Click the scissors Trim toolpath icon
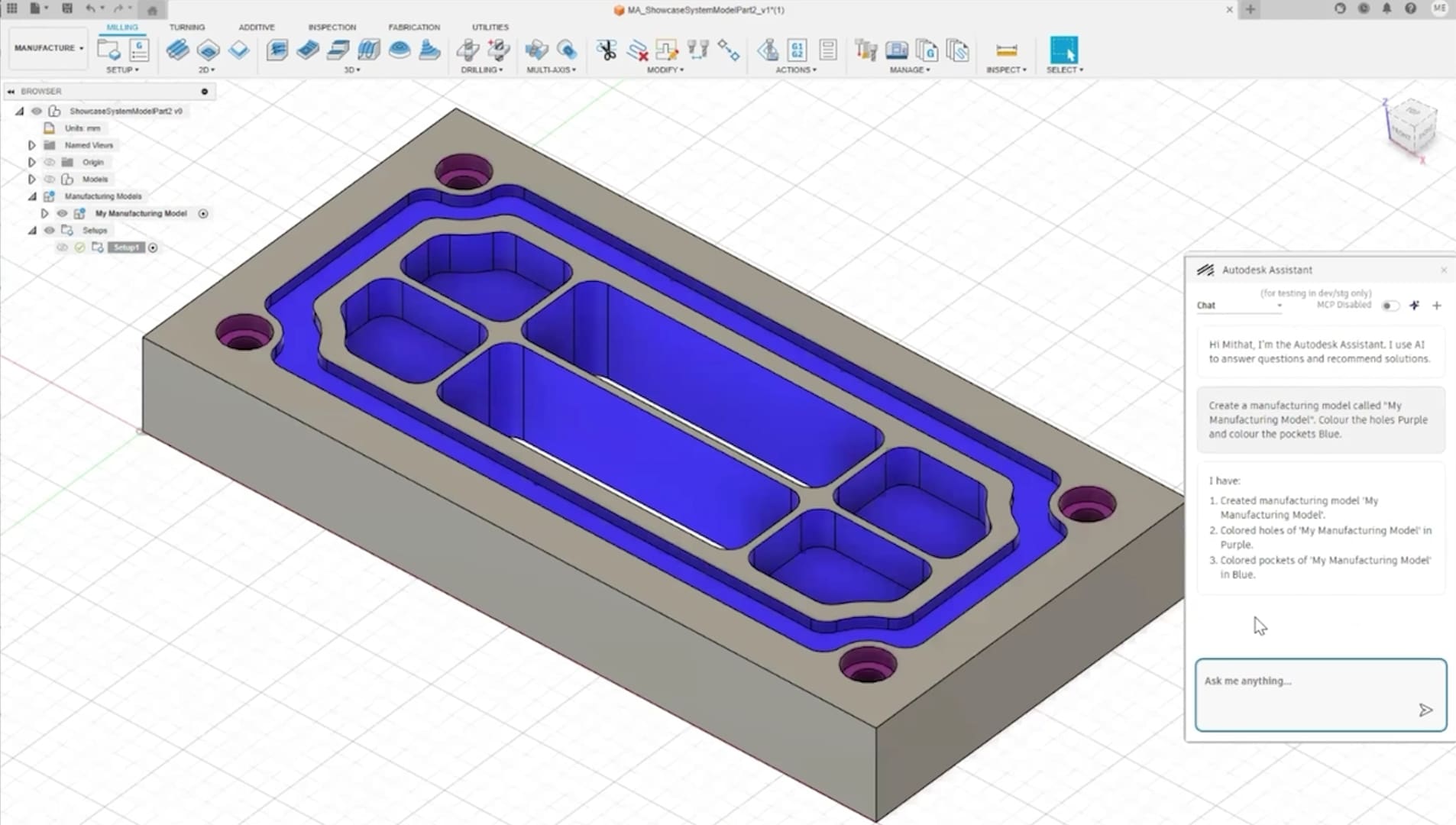Screen dimensions: 1456x825 607,50
